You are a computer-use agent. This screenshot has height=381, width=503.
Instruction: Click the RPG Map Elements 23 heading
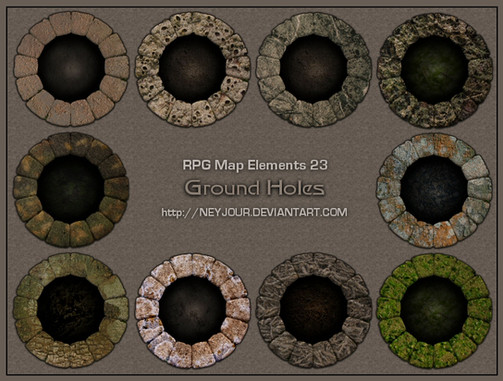(x=255, y=165)
